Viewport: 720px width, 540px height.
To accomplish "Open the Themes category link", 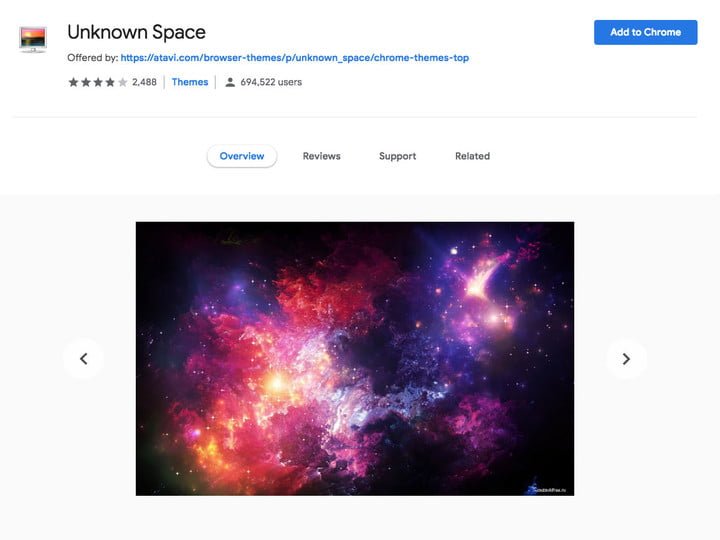I will [x=190, y=82].
